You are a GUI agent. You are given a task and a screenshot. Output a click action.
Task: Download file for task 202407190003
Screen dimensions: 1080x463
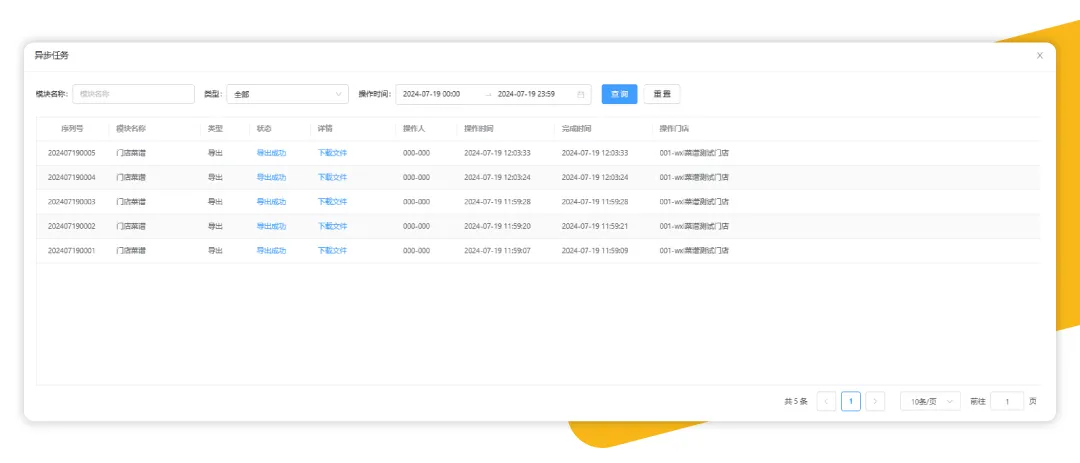click(332, 202)
